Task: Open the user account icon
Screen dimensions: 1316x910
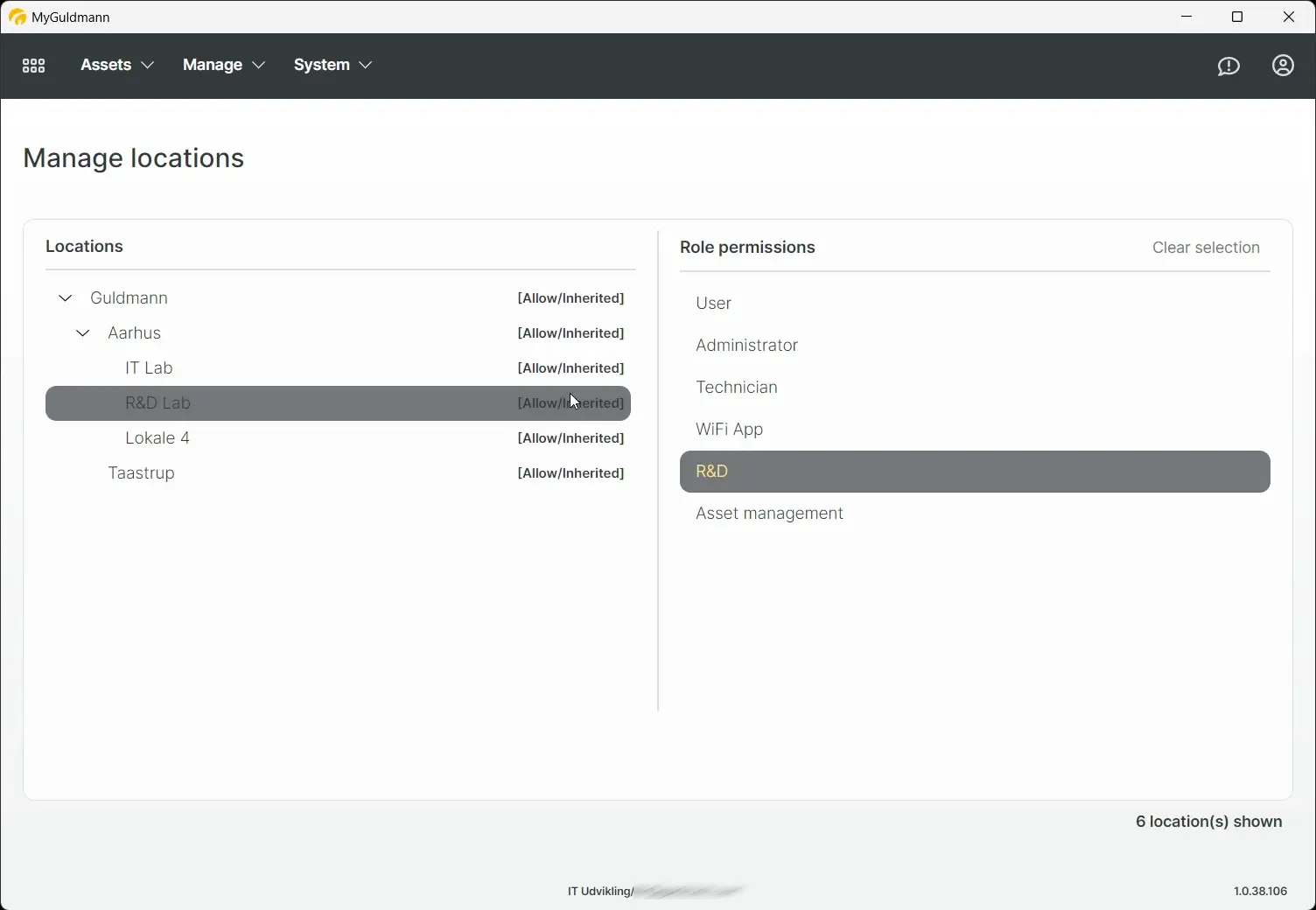Action: (x=1283, y=66)
